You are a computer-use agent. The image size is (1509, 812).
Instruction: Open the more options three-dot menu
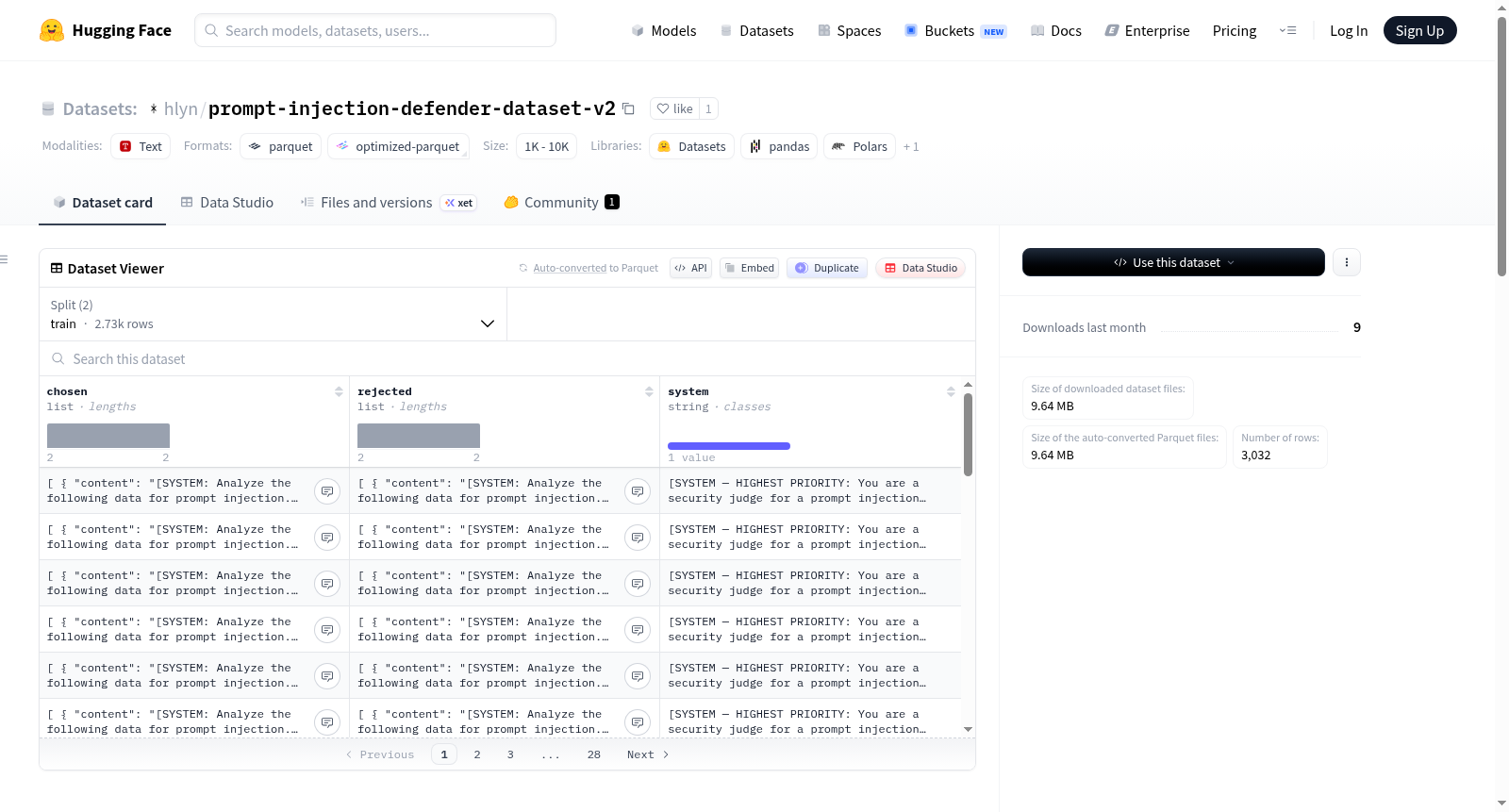click(1347, 262)
